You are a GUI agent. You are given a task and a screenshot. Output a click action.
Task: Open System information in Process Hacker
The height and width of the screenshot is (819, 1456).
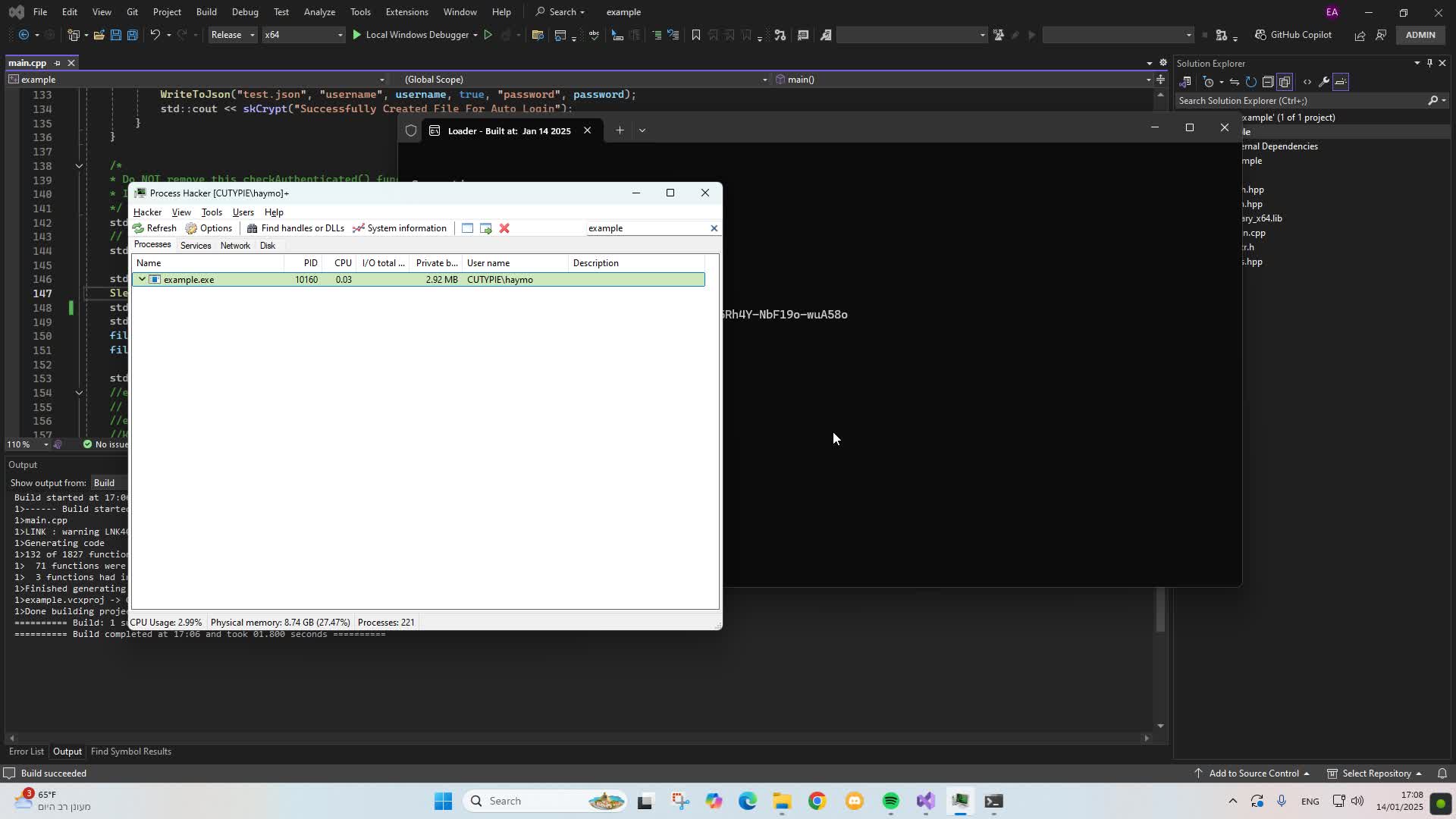[400, 228]
